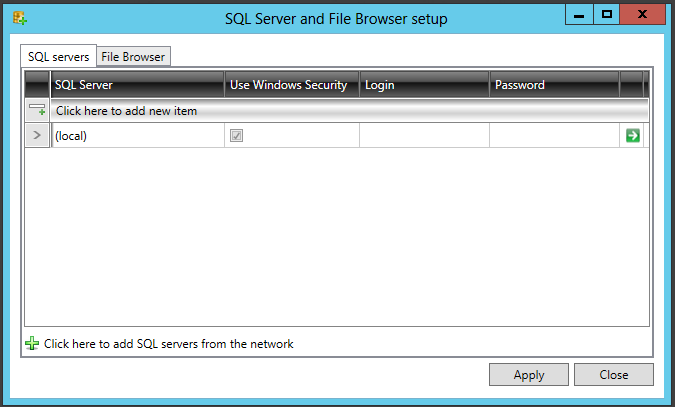This screenshot has height=409, width=675.
Task: Switch to the File Browser tab
Action: pyautogui.click(x=133, y=56)
